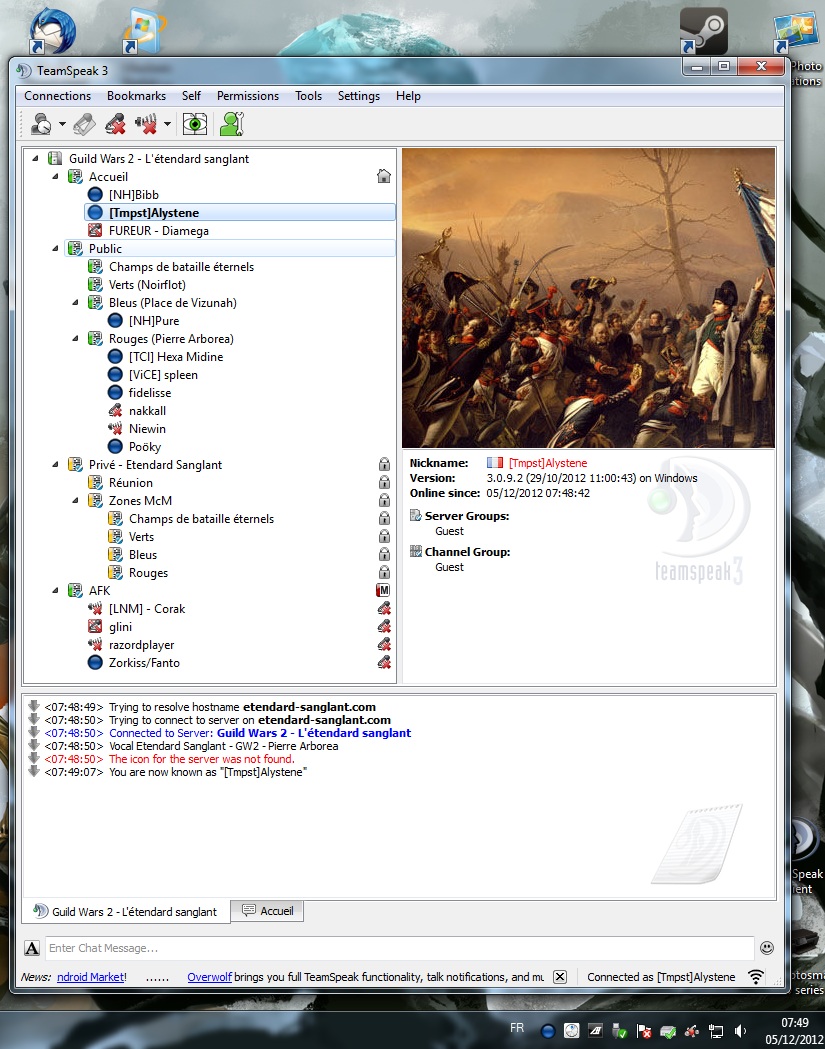Open the Settings menu
This screenshot has height=1049, width=825.
359,96
